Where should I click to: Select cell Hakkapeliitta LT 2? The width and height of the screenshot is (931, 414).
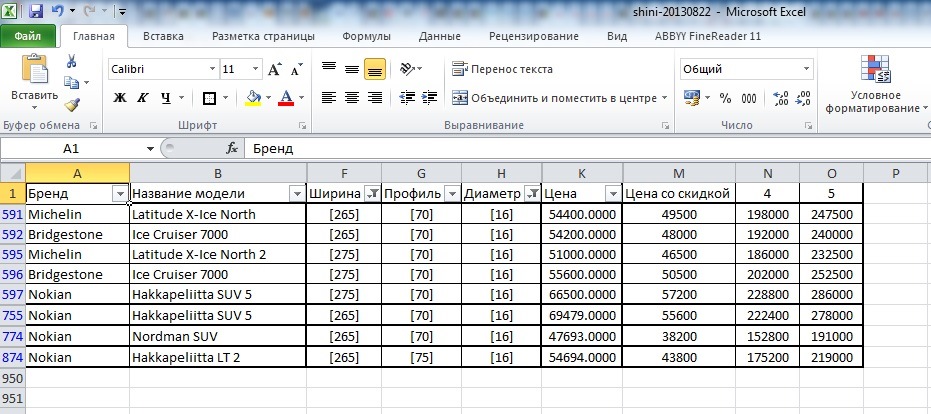point(218,357)
